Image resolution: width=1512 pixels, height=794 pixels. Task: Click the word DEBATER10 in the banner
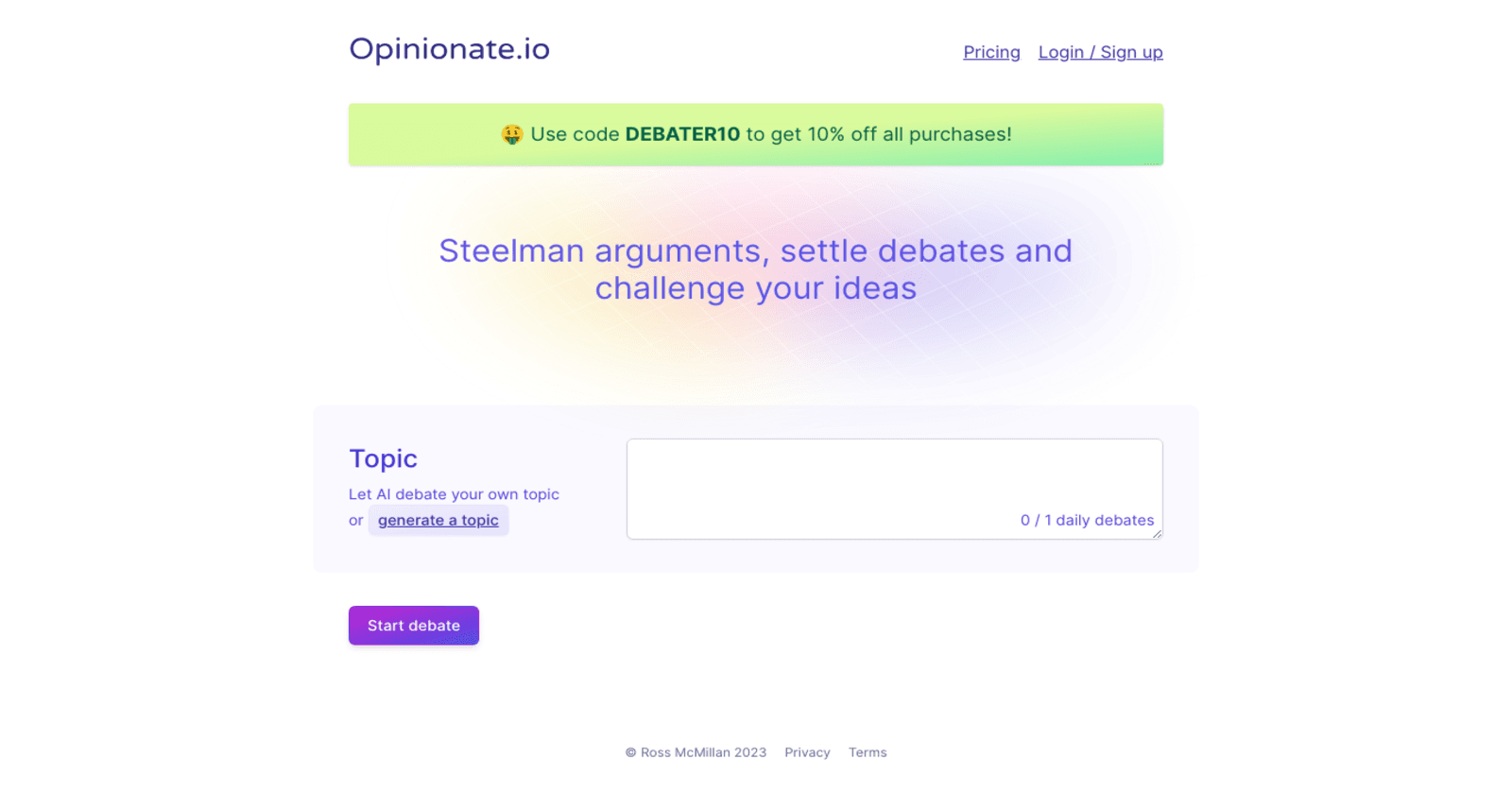coord(681,134)
